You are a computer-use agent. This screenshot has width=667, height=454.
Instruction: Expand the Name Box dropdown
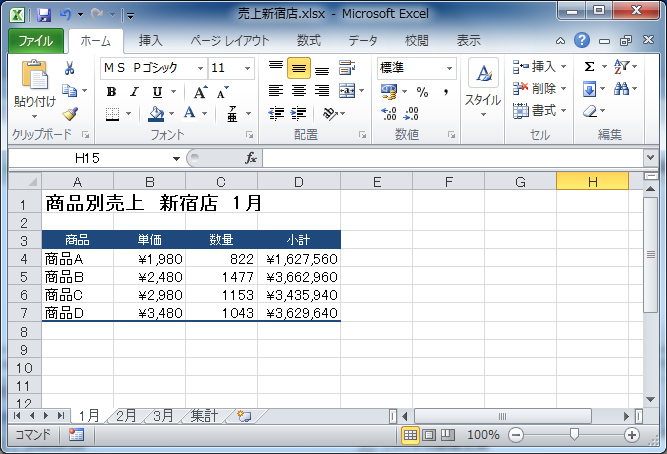coord(176,158)
